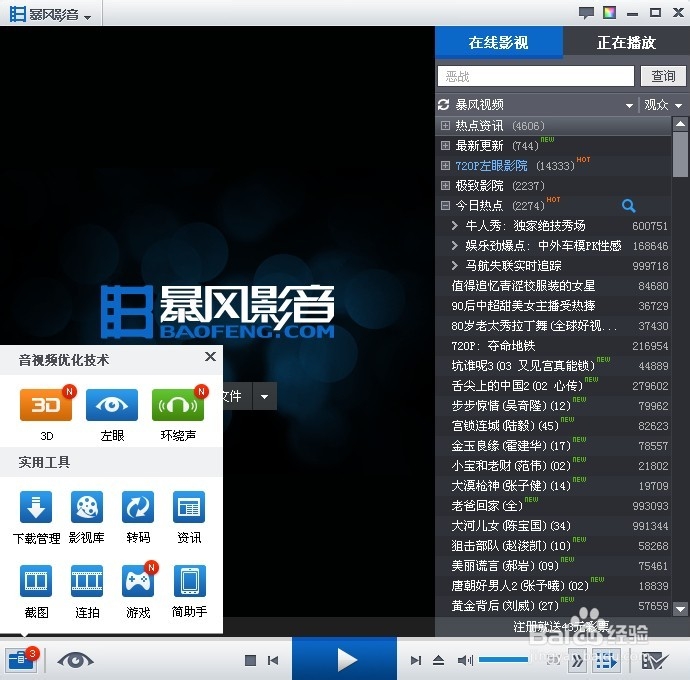Expand the 热点资讯 category
This screenshot has height=680, width=690.
coord(445,125)
